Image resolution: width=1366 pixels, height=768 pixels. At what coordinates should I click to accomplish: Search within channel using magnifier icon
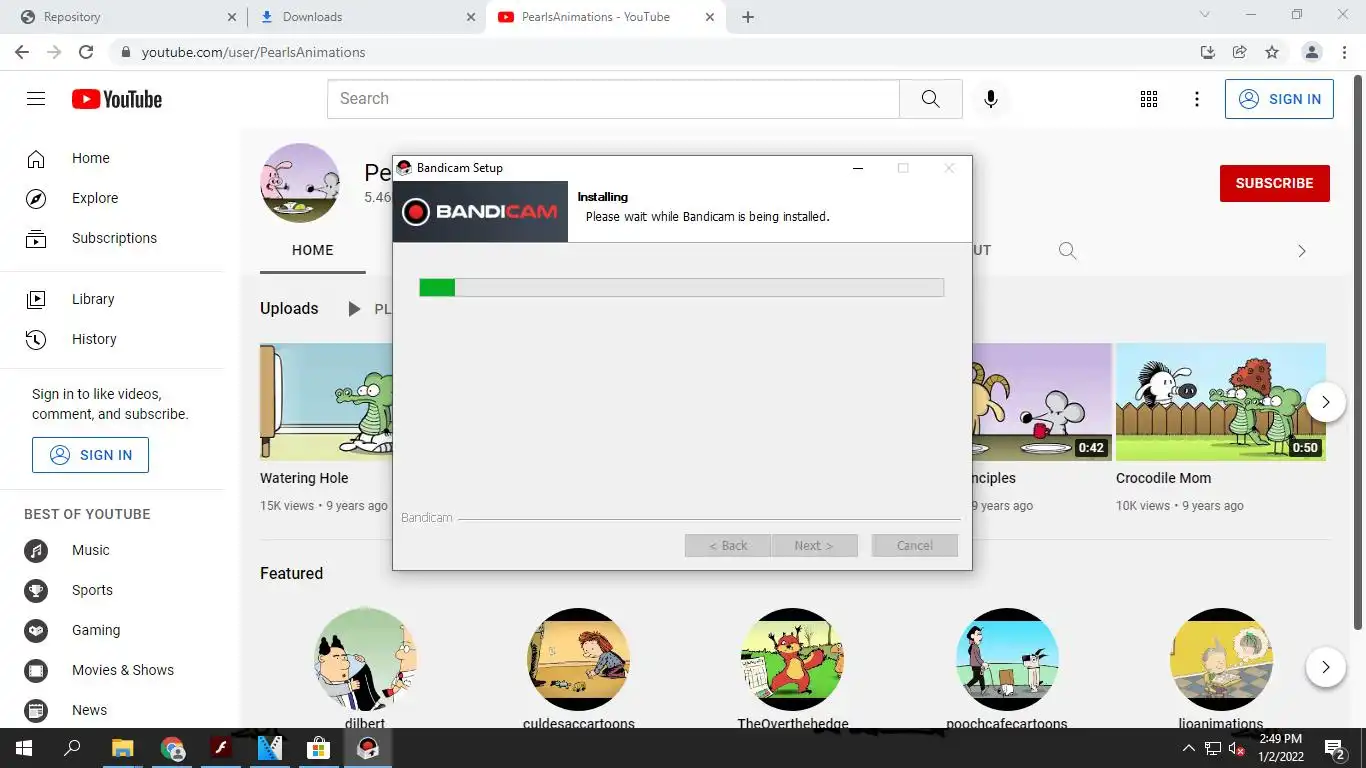(x=1068, y=251)
